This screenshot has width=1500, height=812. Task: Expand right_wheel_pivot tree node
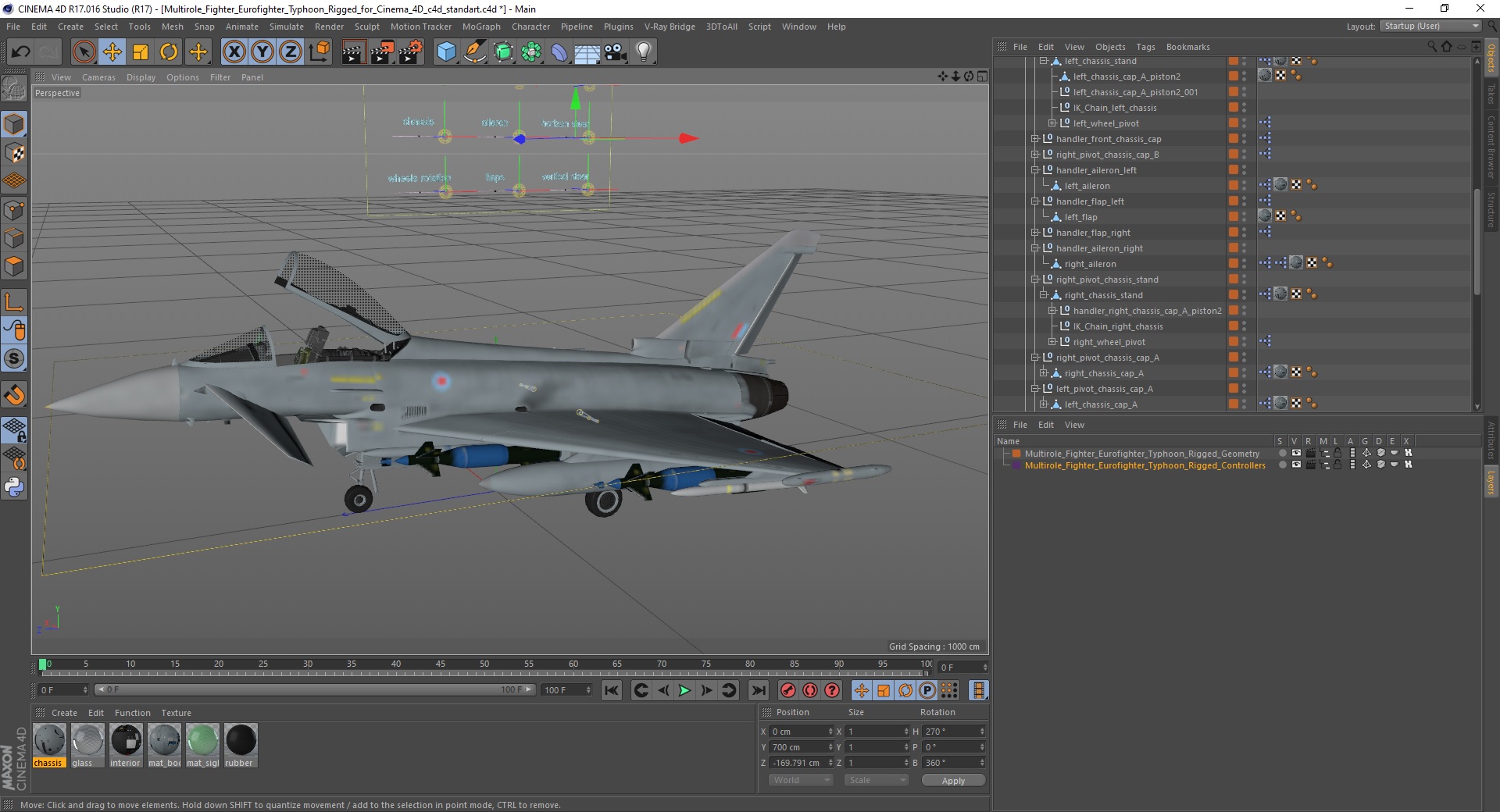point(1052,341)
